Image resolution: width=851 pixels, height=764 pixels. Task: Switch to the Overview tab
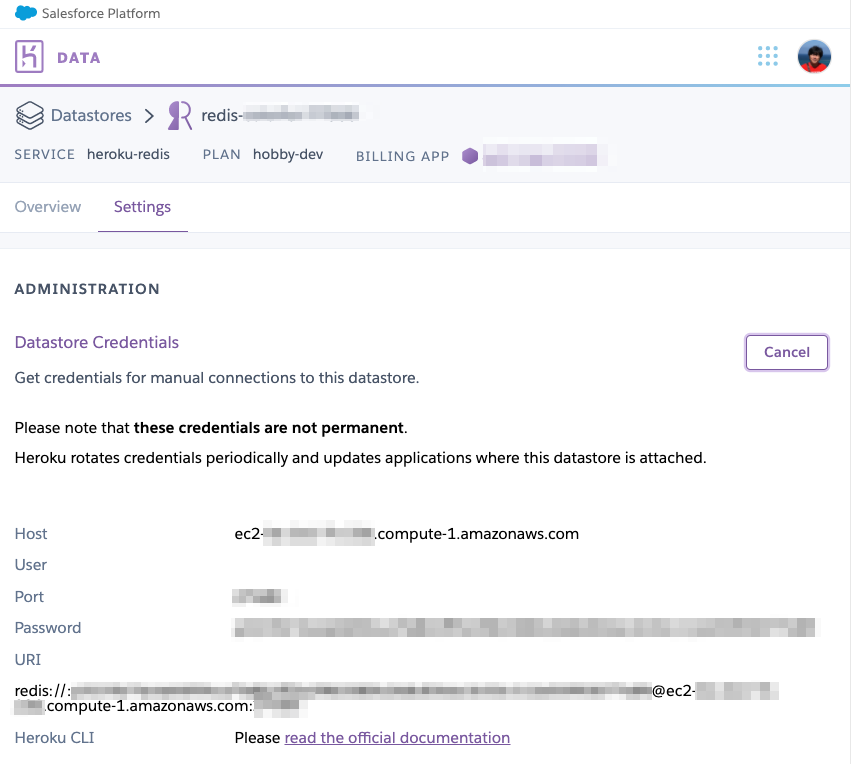[48, 207]
